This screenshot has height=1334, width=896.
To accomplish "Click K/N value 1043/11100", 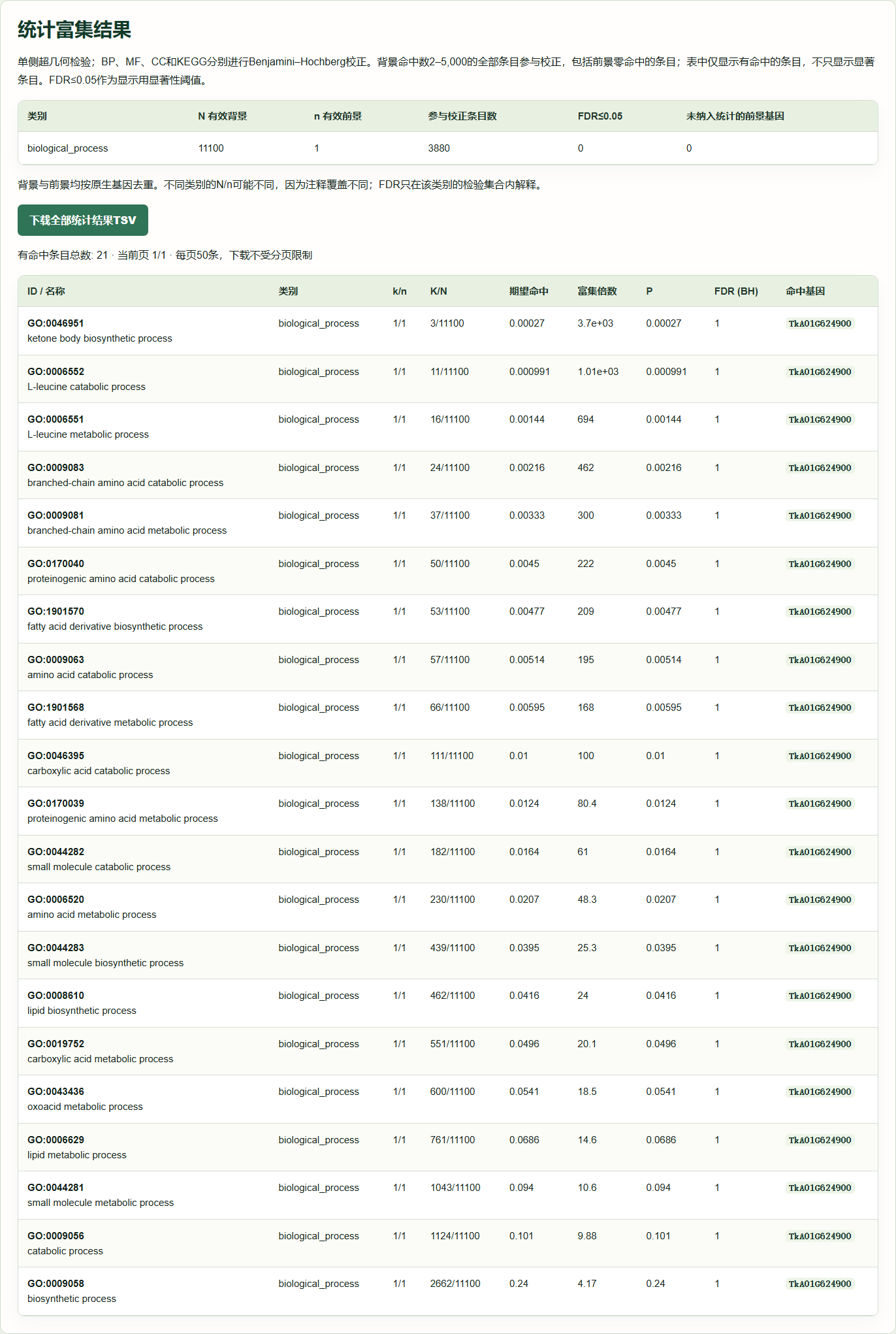I will 455,1188.
